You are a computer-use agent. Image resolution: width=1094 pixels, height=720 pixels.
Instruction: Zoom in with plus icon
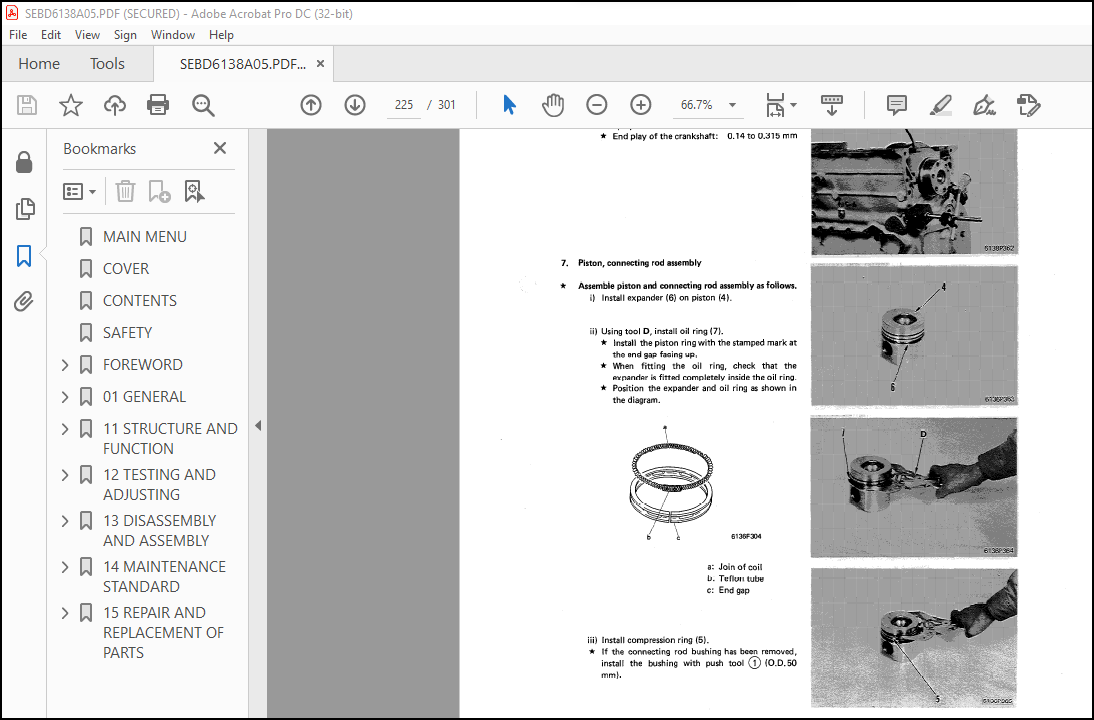[x=640, y=105]
